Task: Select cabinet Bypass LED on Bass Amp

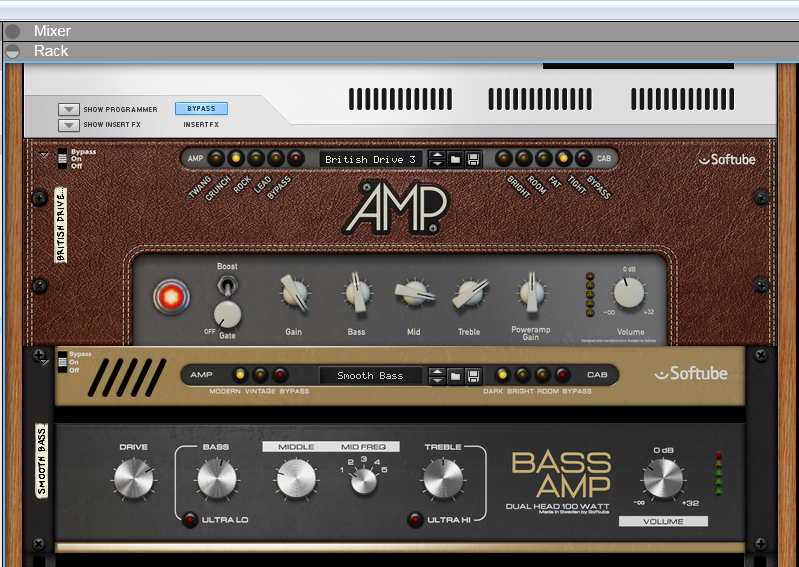Action: (562, 375)
